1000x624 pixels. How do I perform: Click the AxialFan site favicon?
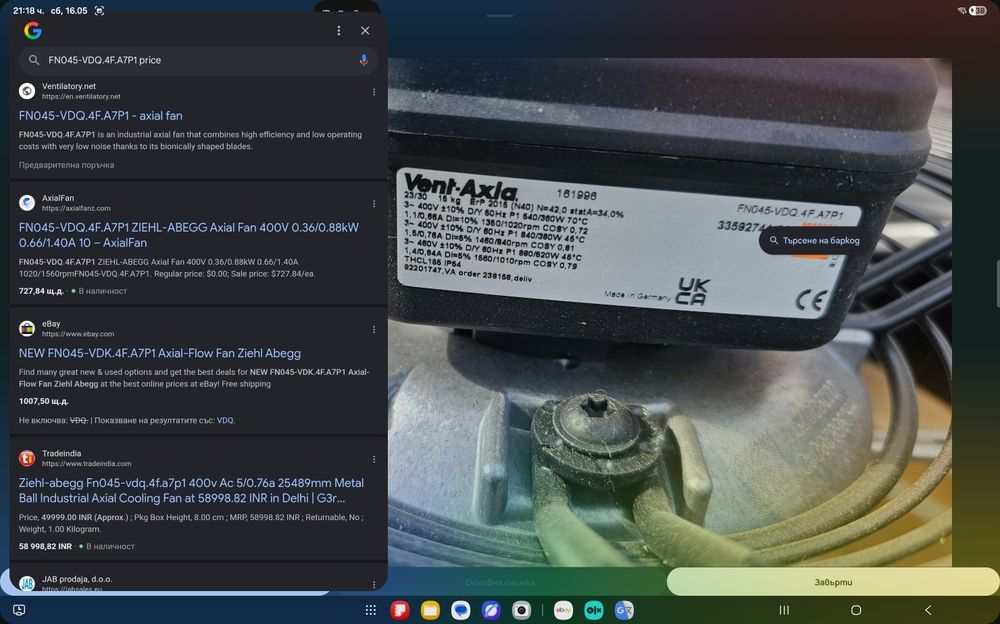click(x=27, y=202)
